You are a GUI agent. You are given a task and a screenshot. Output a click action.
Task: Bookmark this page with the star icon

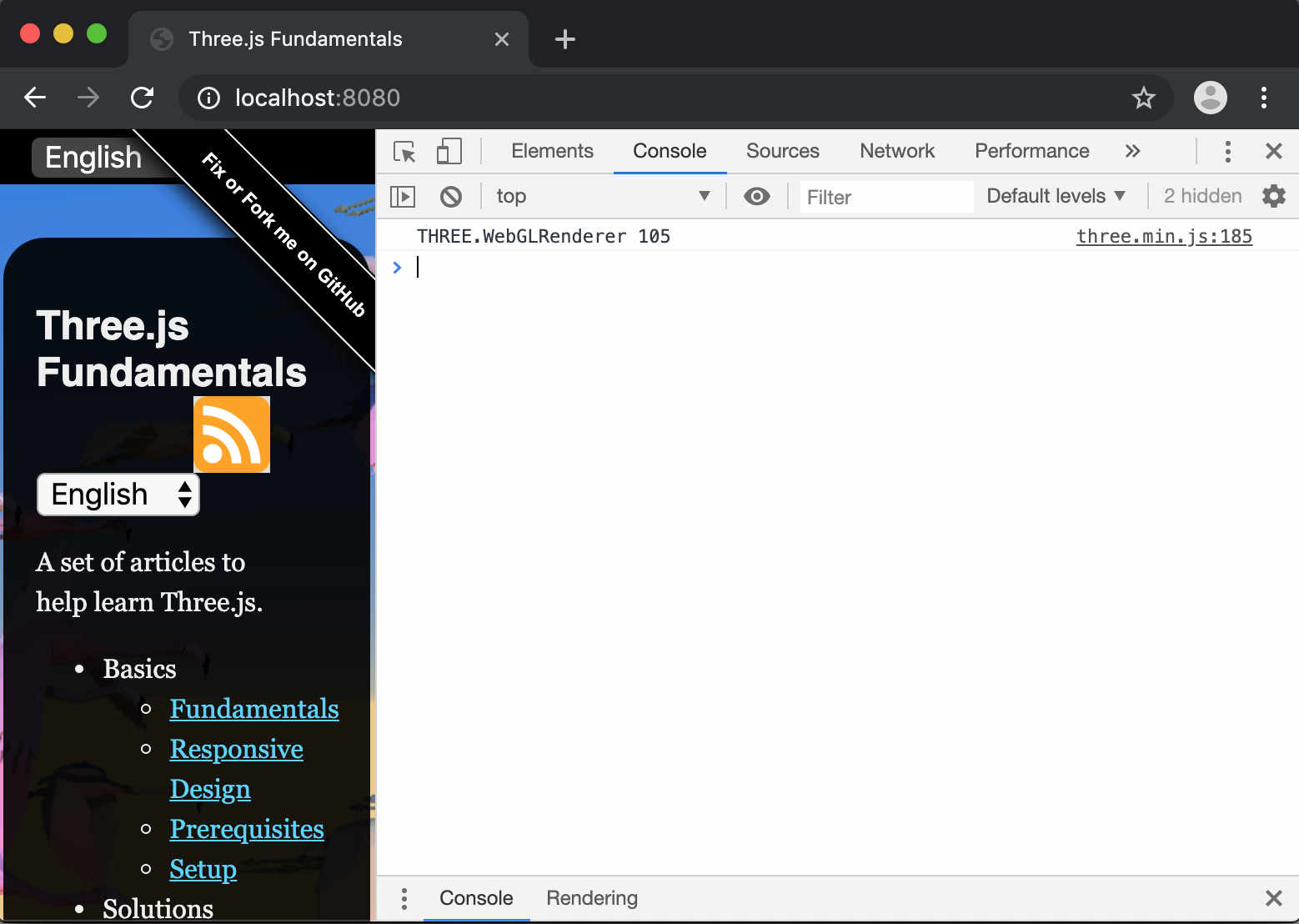(x=1143, y=98)
